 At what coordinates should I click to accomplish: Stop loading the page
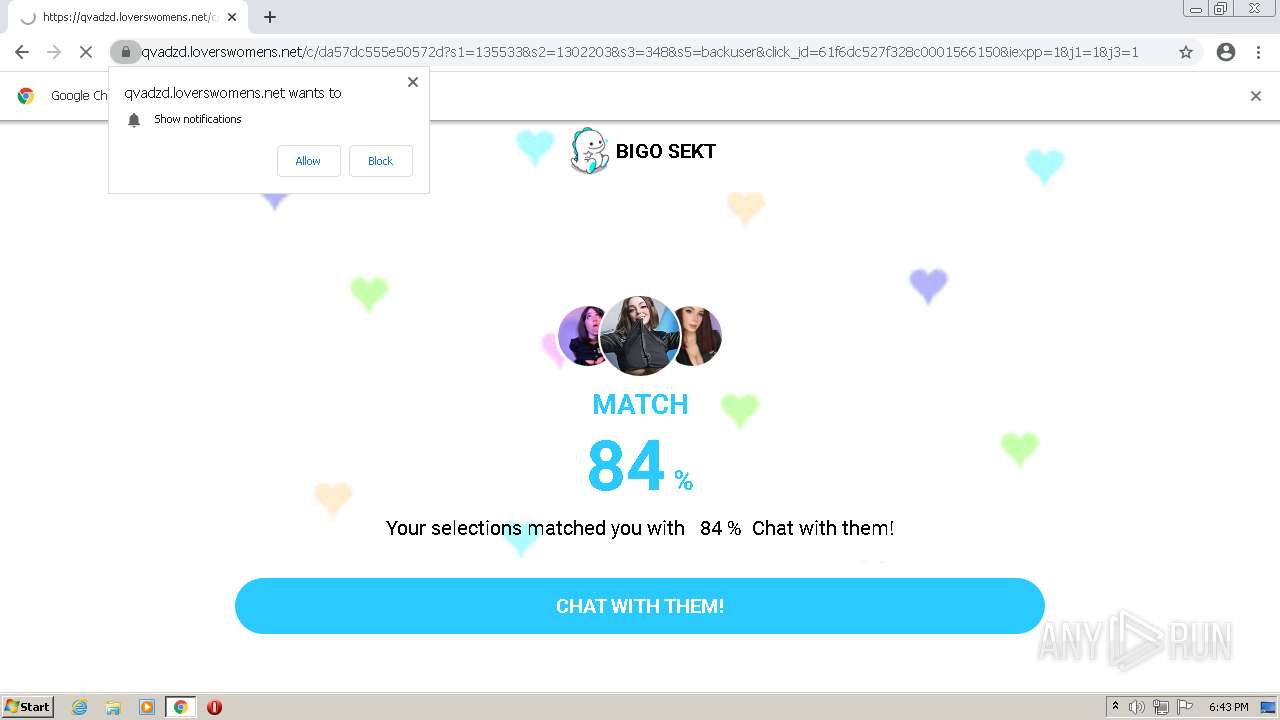[86, 52]
